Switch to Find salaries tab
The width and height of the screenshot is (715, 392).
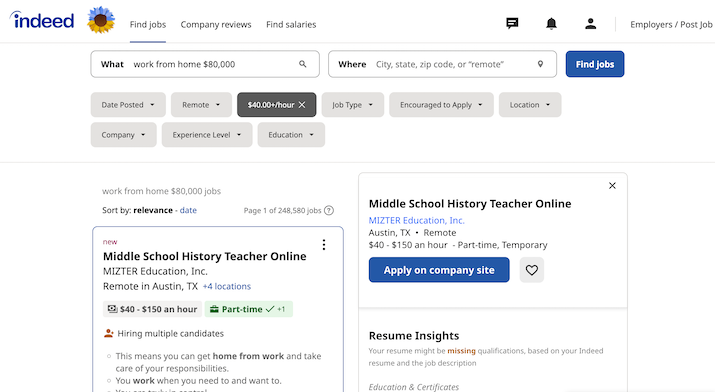click(x=291, y=25)
